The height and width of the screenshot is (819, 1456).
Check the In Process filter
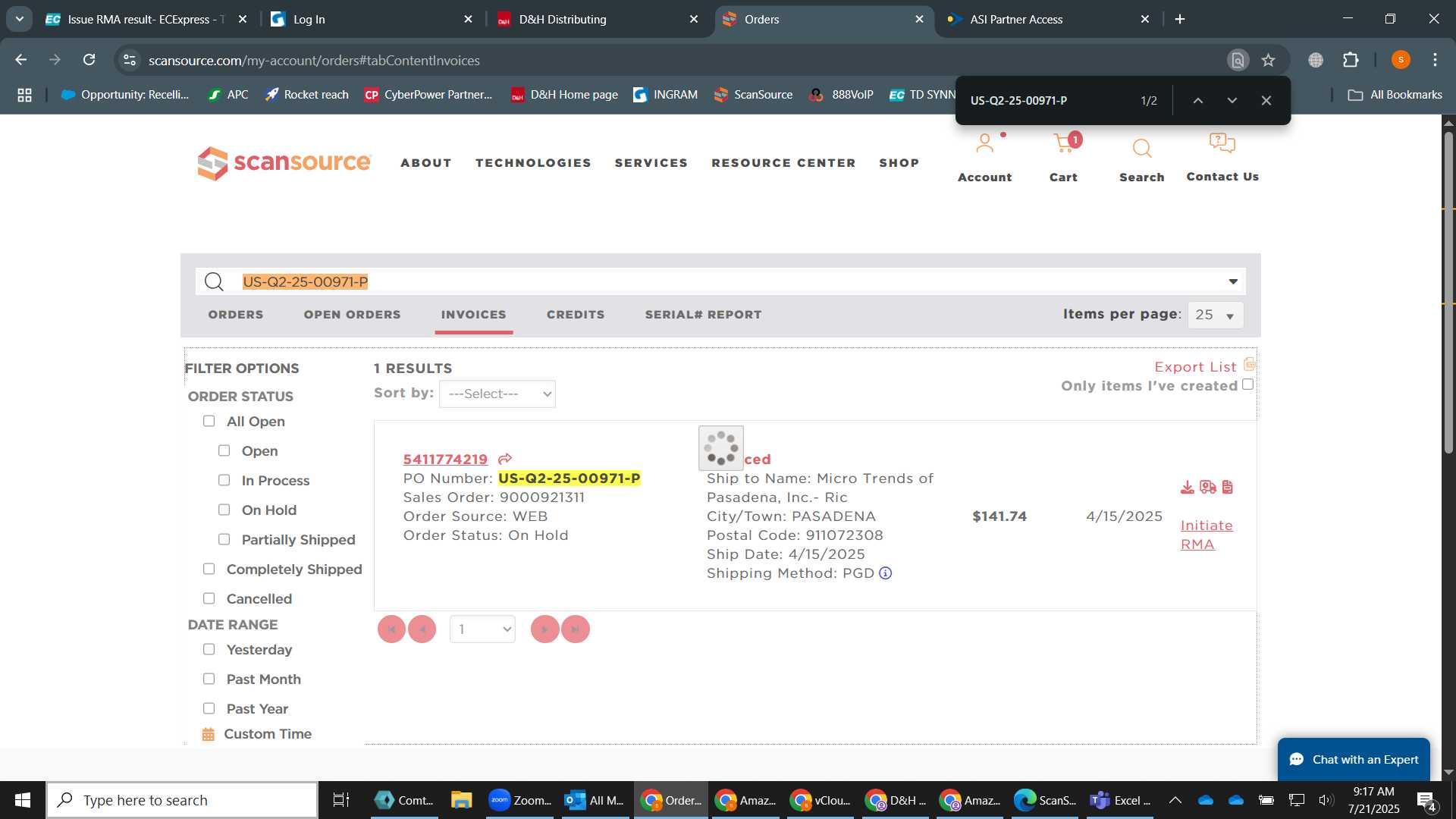224,480
